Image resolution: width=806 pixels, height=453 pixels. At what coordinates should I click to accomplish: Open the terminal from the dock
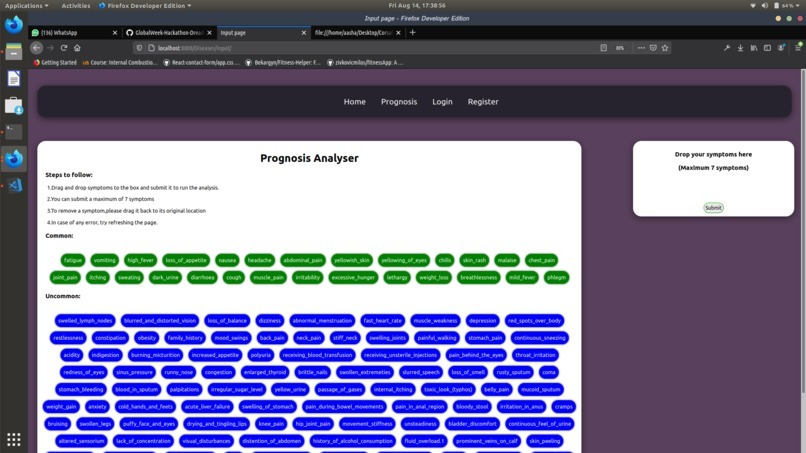tap(14, 132)
